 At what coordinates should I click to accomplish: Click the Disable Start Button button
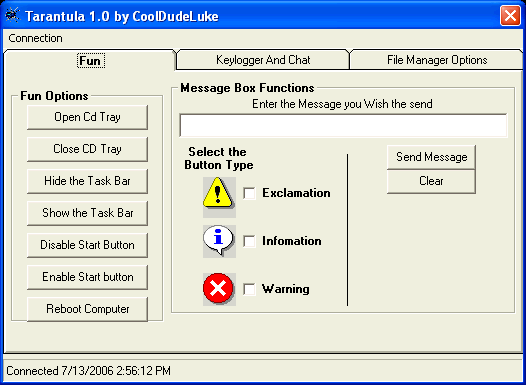[x=87, y=245]
